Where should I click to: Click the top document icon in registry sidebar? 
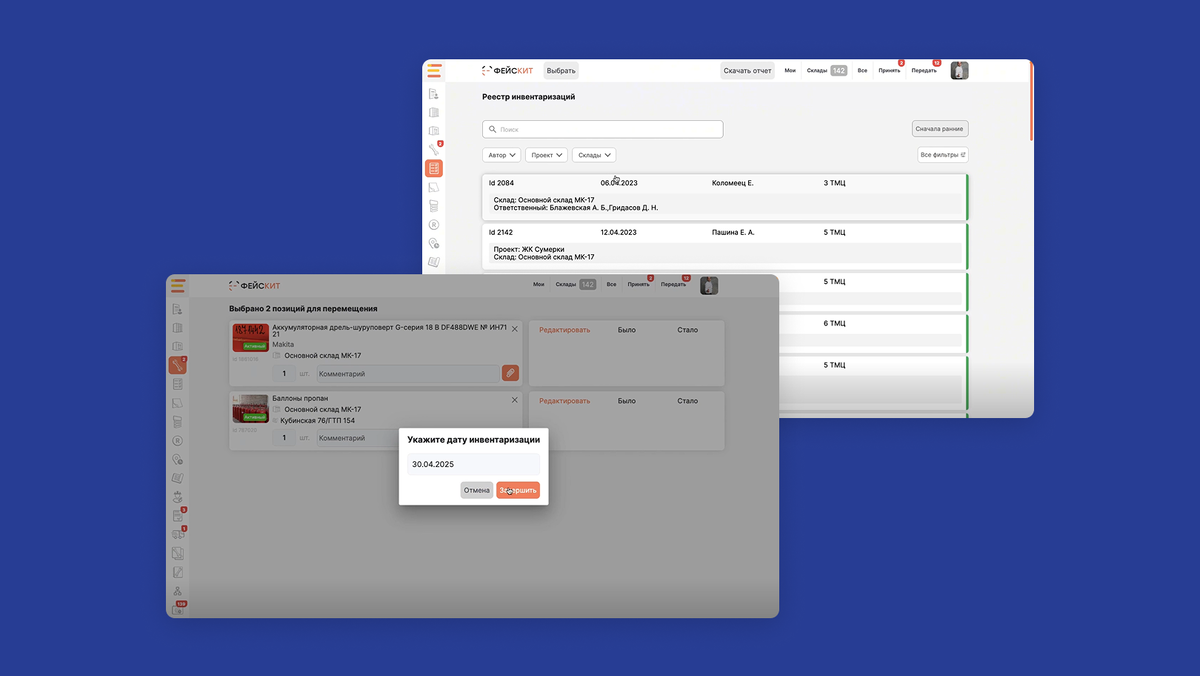click(434, 94)
